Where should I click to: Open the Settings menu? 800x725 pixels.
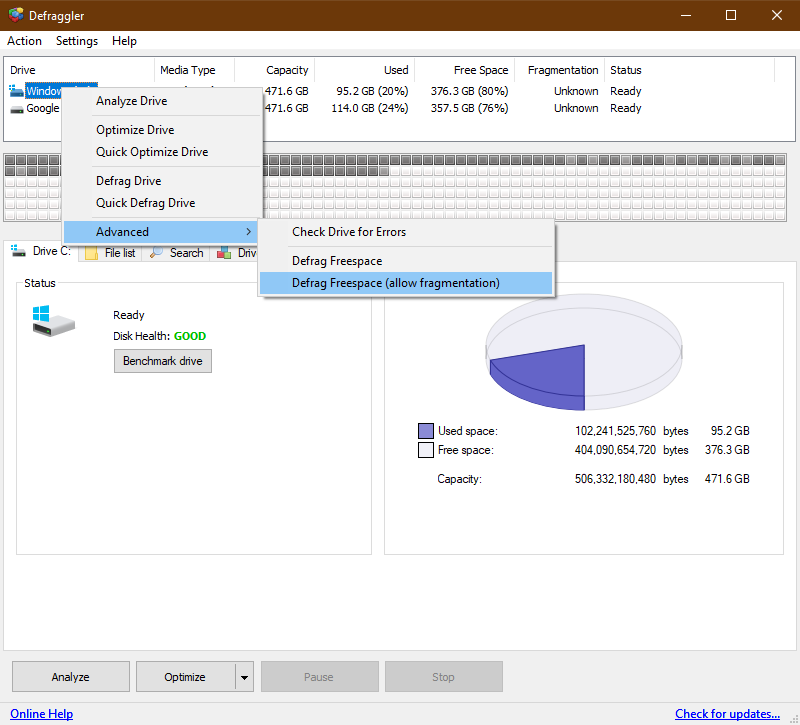[x=77, y=41]
